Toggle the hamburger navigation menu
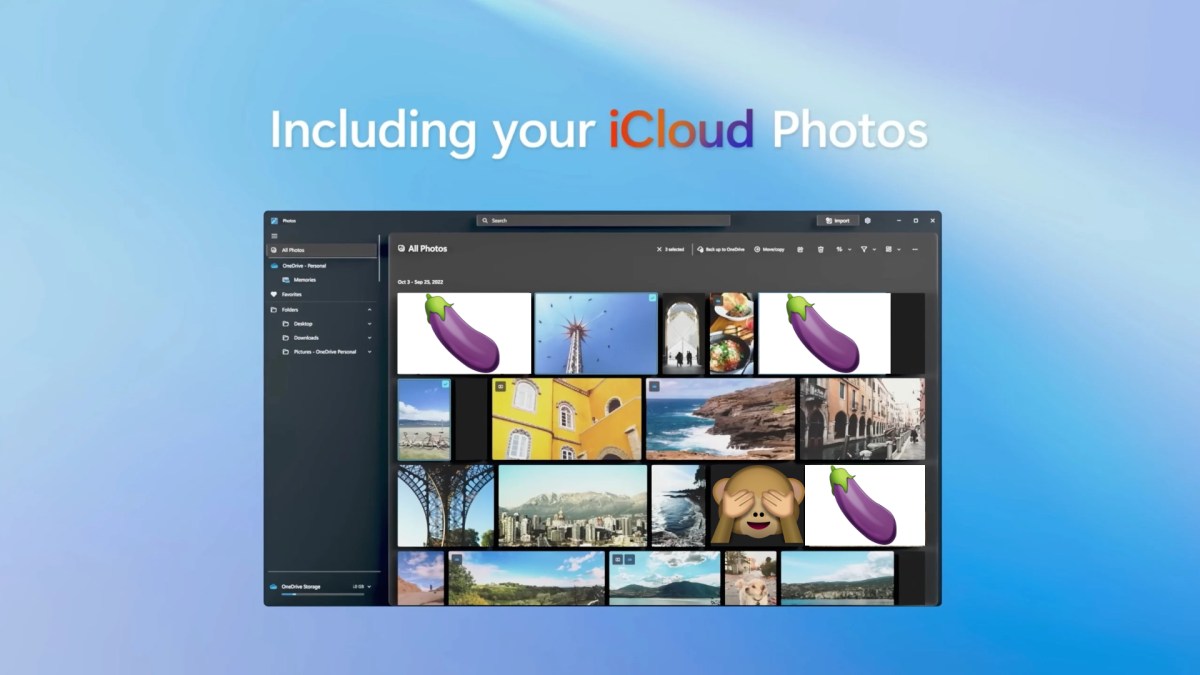1200x675 pixels. [274, 236]
